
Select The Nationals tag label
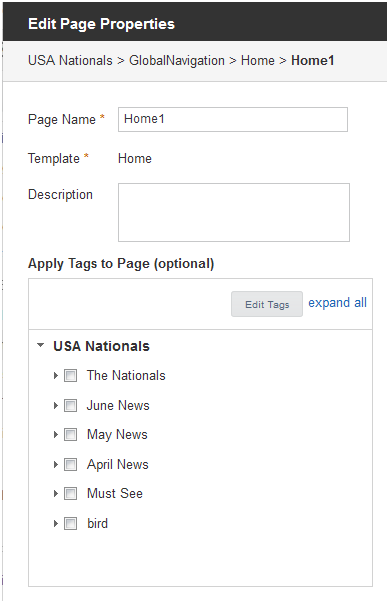point(126,375)
